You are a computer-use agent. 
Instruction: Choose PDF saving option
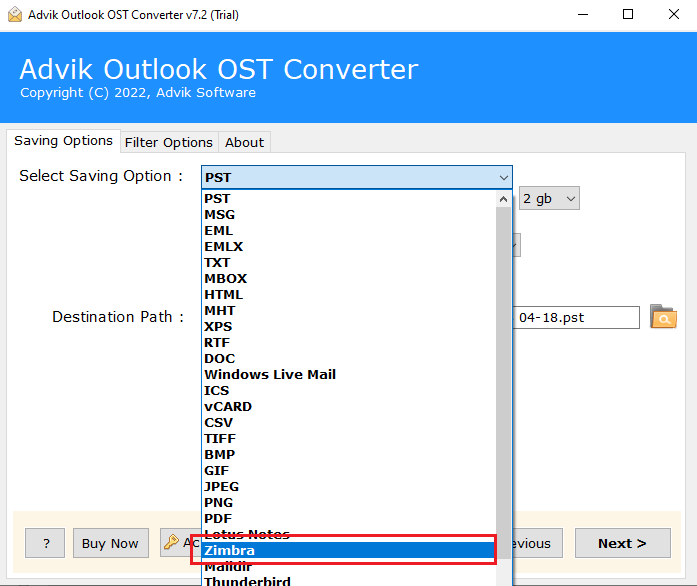tap(348, 518)
